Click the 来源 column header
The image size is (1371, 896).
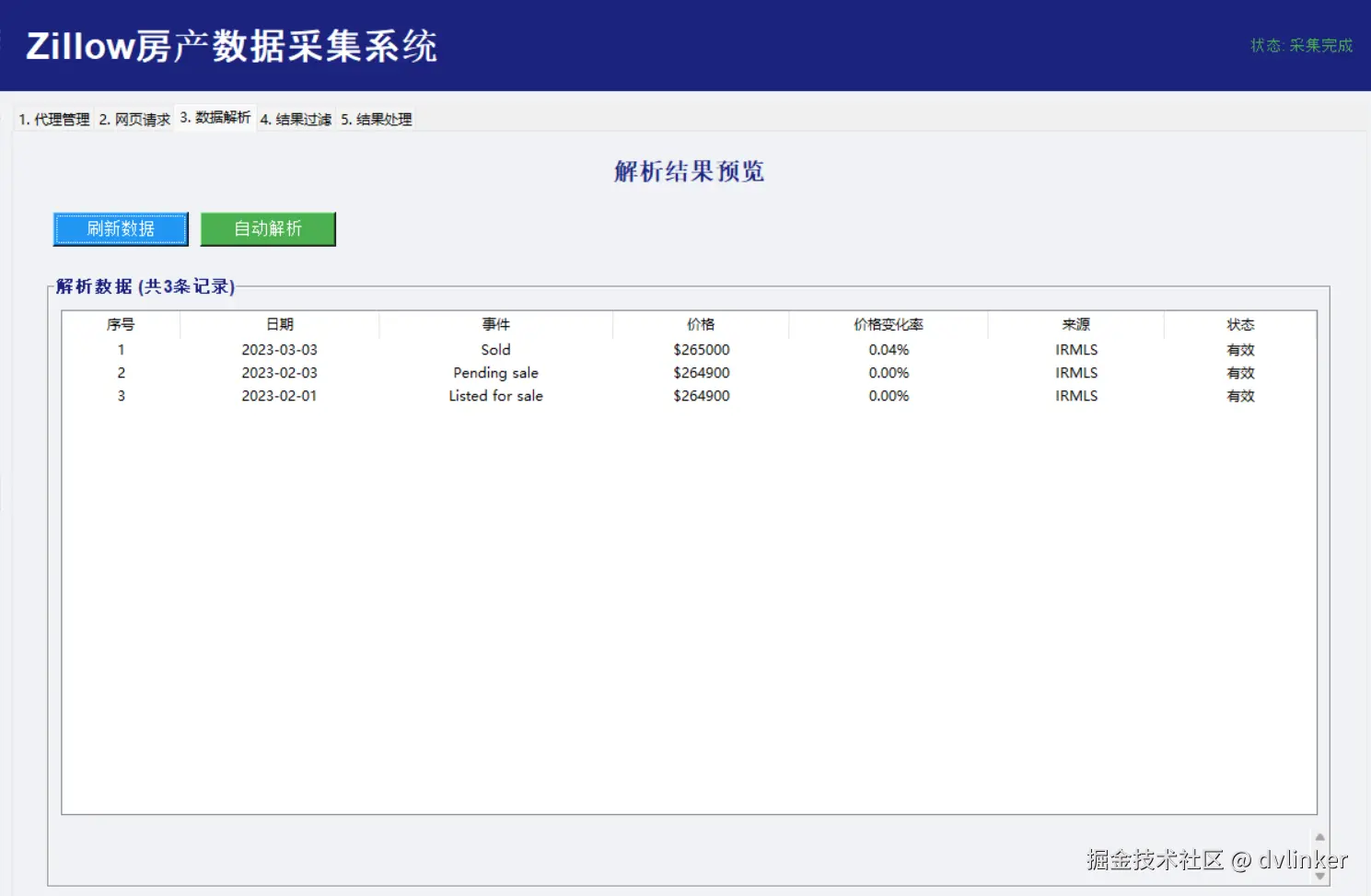click(x=1076, y=324)
